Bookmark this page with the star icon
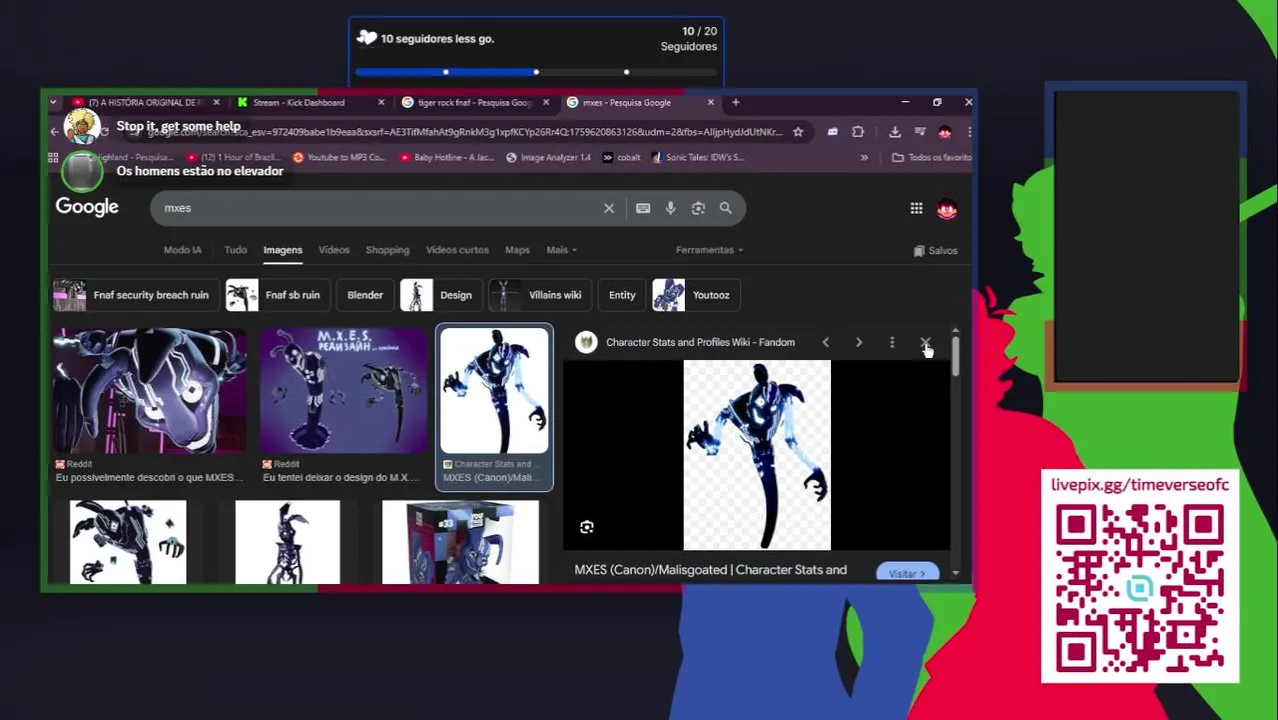 tap(798, 132)
